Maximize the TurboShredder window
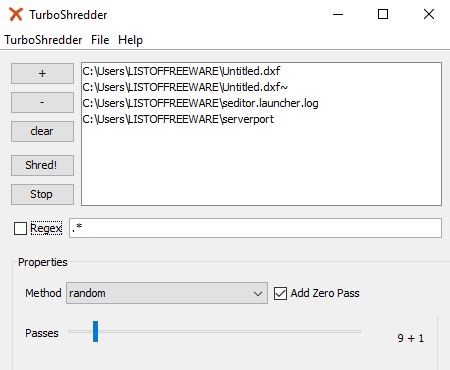This screenshot has height=370, width=450. point(383,14)
